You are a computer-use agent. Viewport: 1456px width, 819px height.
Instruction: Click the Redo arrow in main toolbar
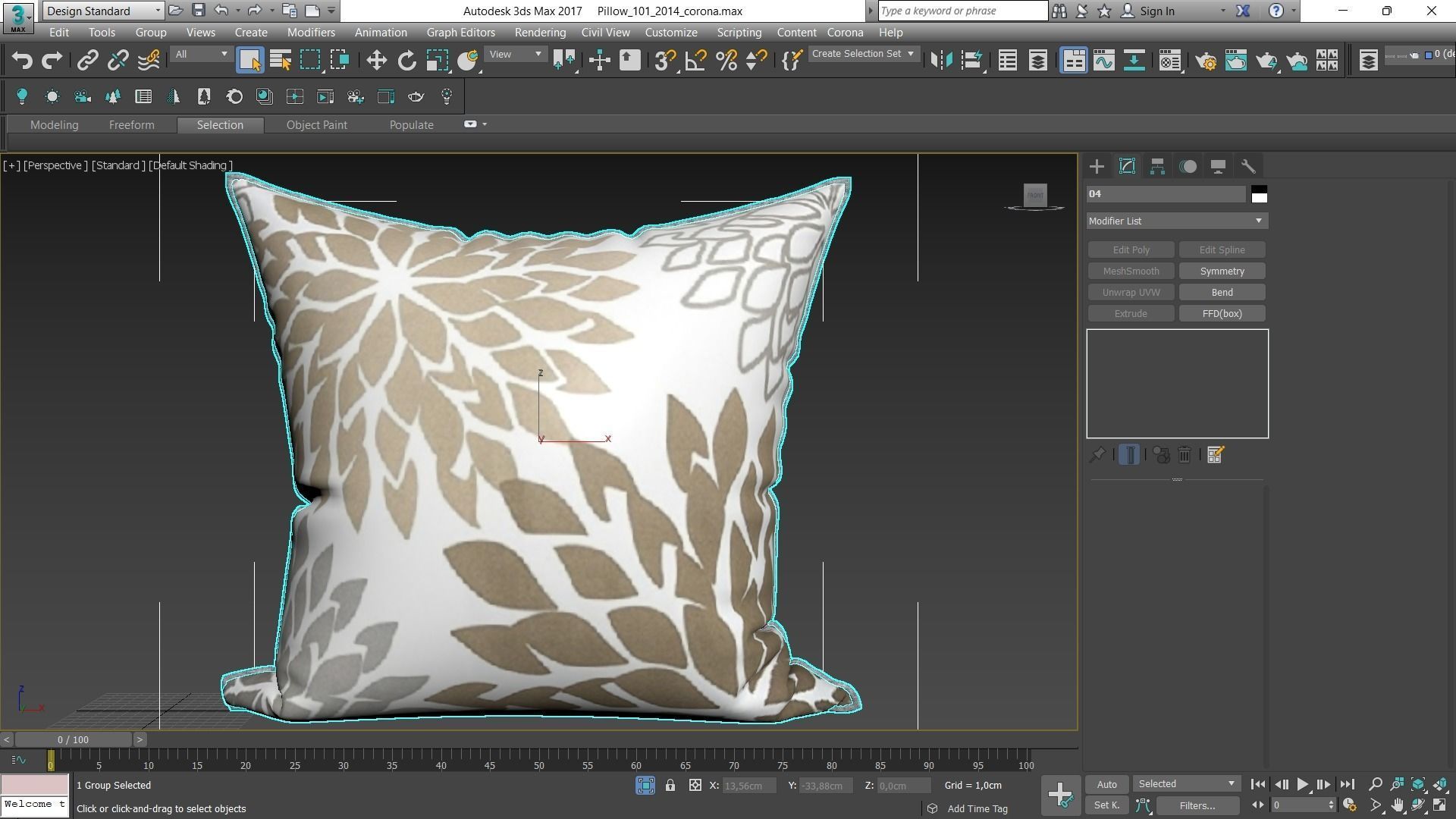pyautogui.click(x=52, y=61)
